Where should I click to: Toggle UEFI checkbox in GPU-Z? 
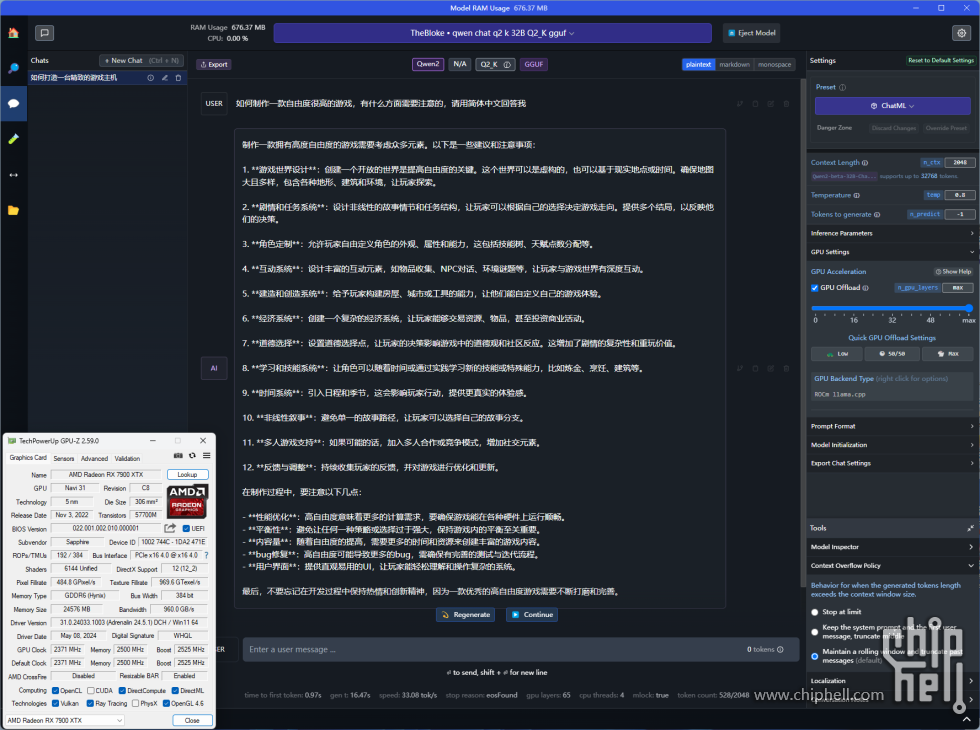[x=186, y=529]
